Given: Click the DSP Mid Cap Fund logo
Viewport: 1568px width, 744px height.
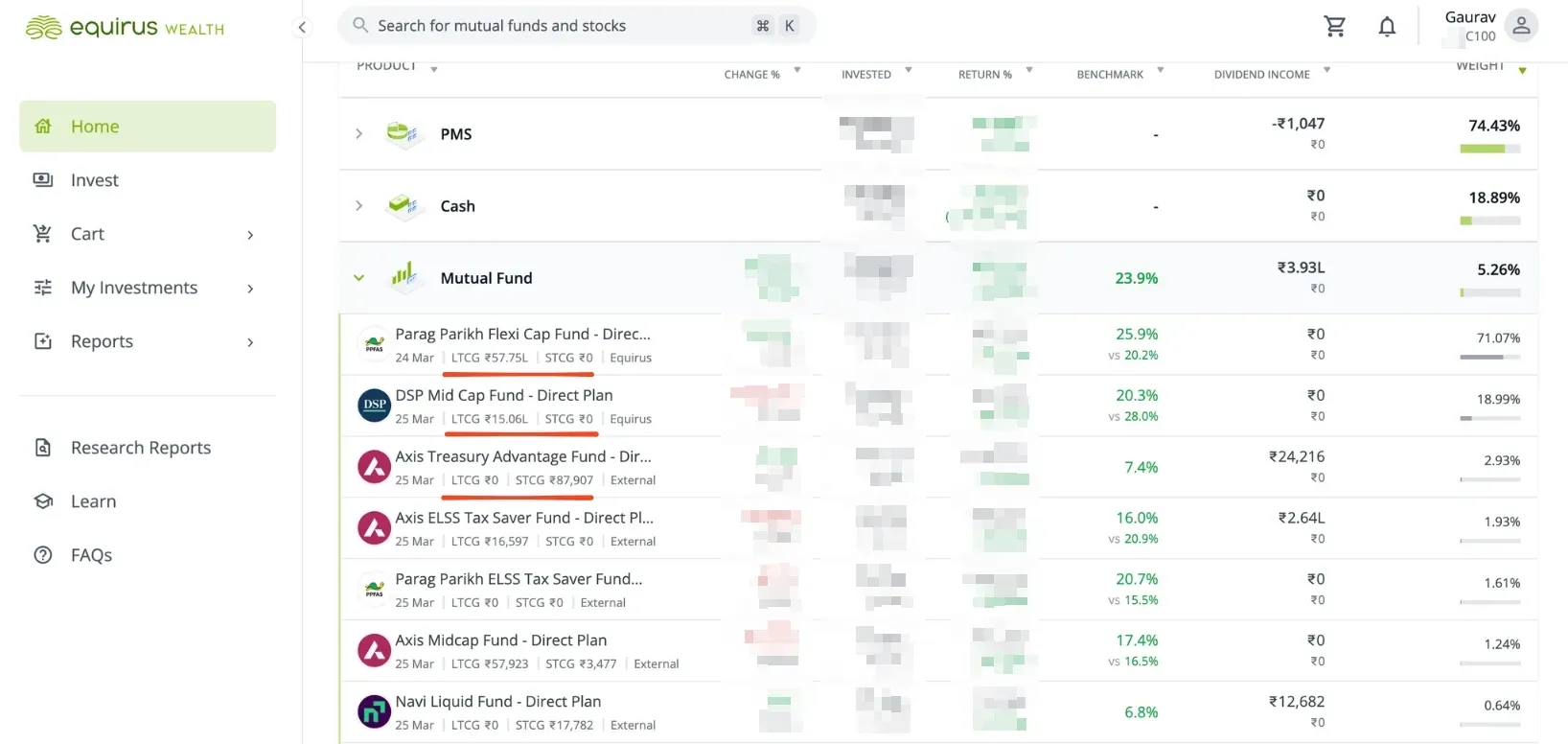Looking at the screenshot, I should (374, 405).
